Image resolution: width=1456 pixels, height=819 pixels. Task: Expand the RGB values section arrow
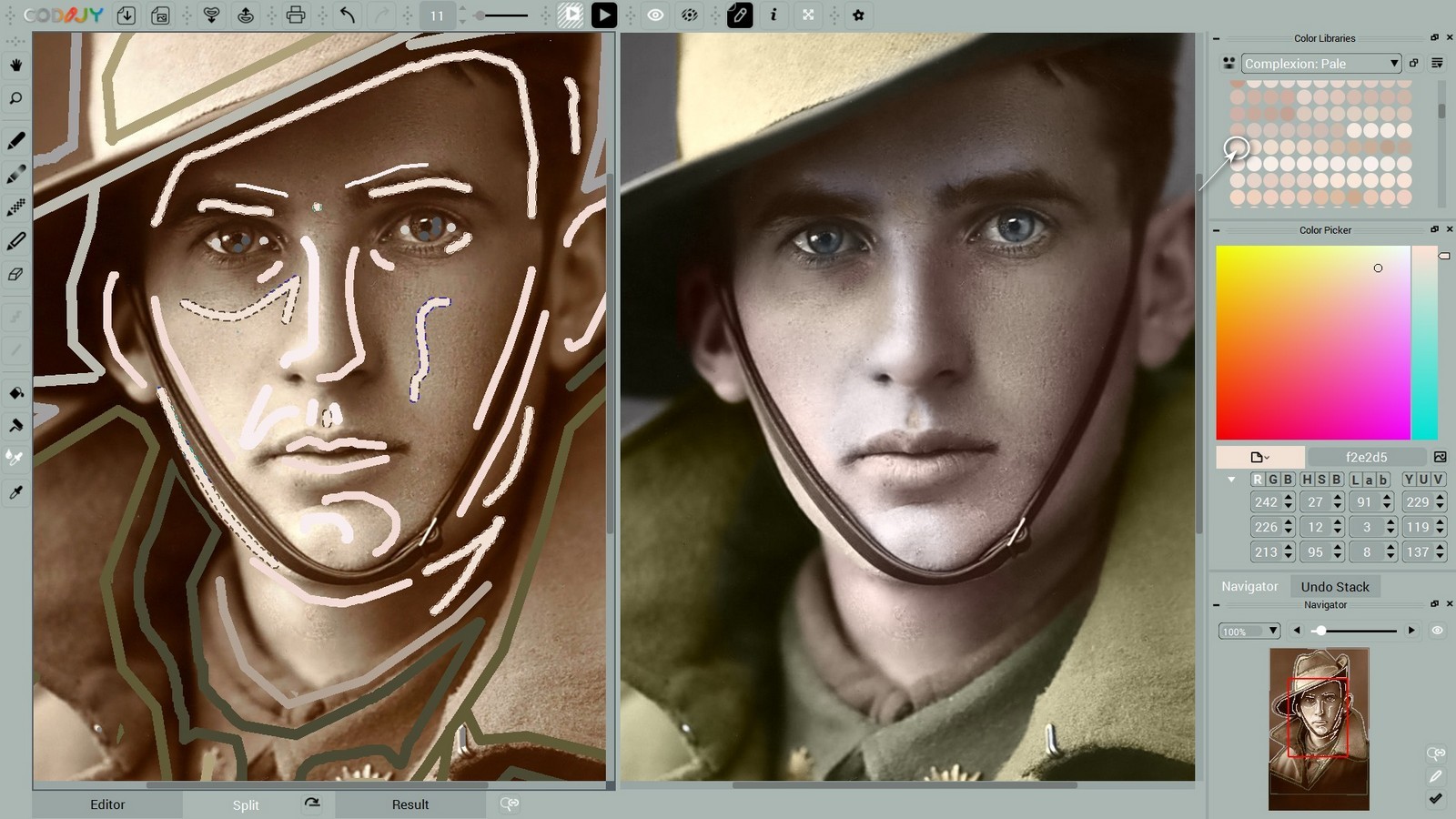click(x=1233, y=480)
